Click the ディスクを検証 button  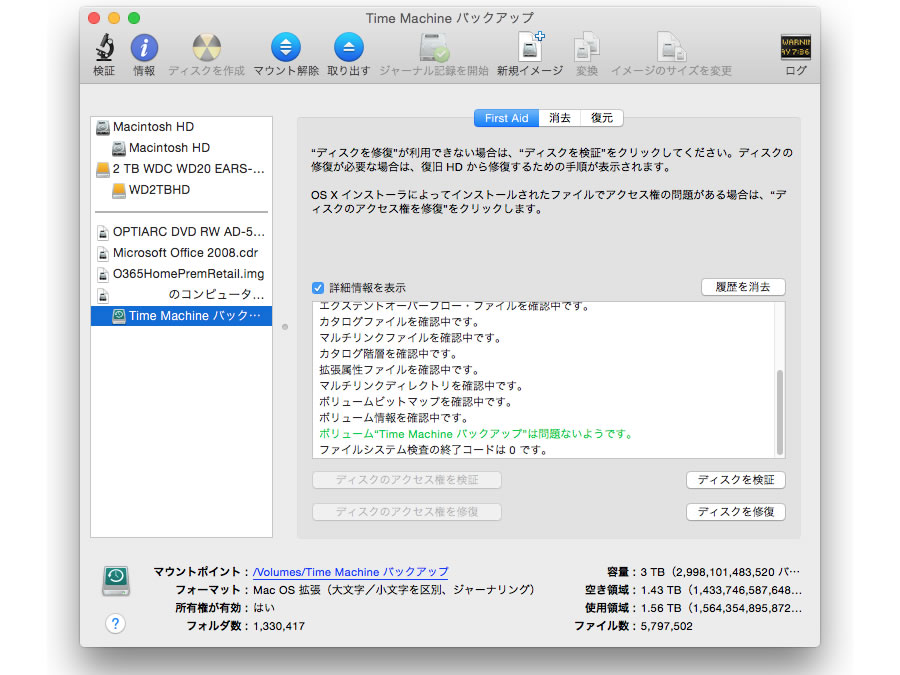pyautogui.click(x=736, y=480)
